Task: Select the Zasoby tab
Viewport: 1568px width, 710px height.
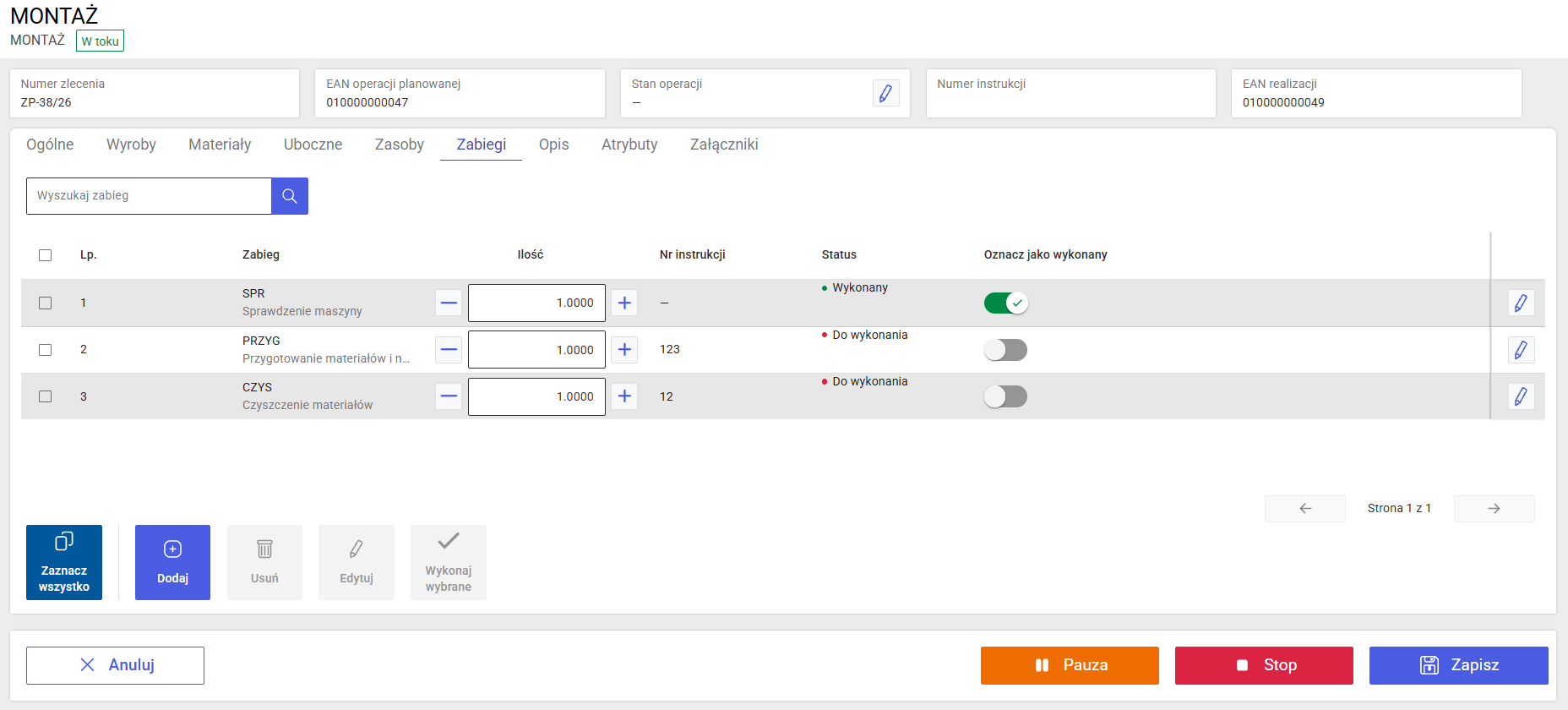Action: 400,145
